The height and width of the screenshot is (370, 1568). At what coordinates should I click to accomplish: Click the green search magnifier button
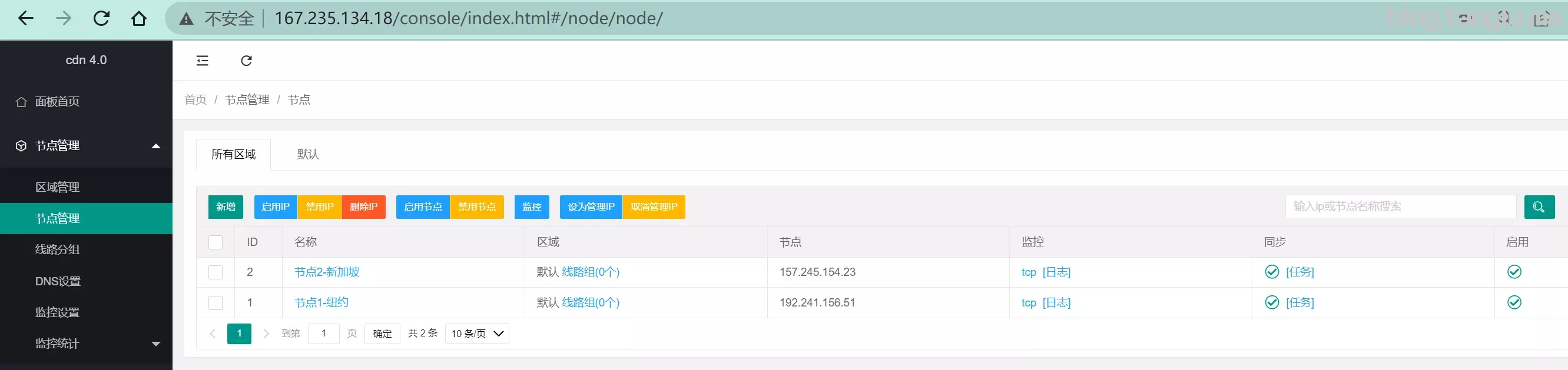tap(1538, 207)
